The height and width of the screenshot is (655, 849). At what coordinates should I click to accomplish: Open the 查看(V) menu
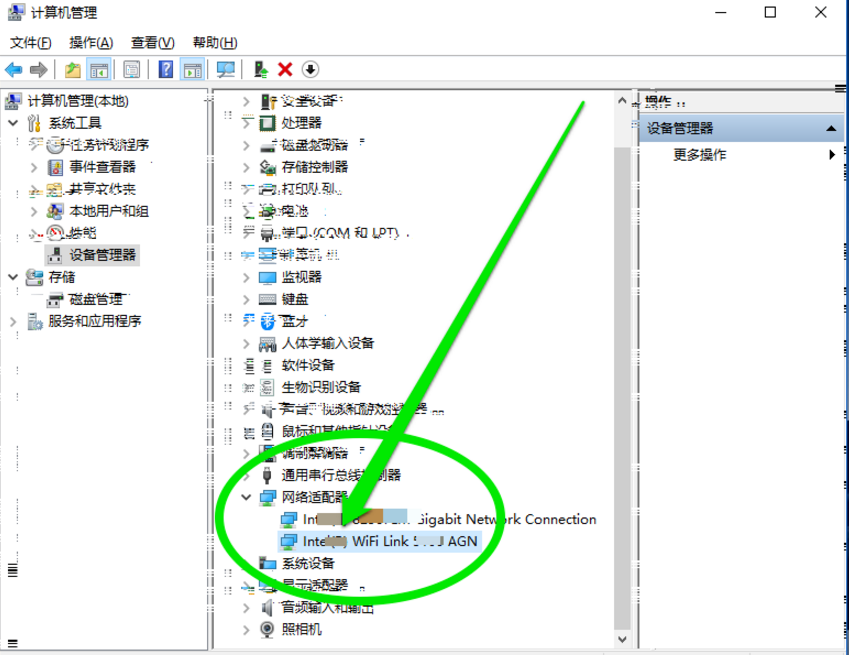153,42
